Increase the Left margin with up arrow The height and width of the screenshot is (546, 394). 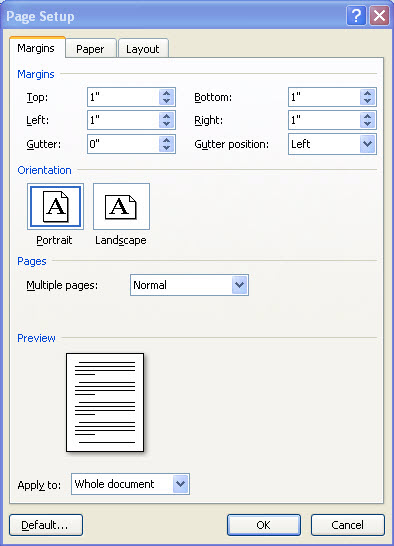167,116
